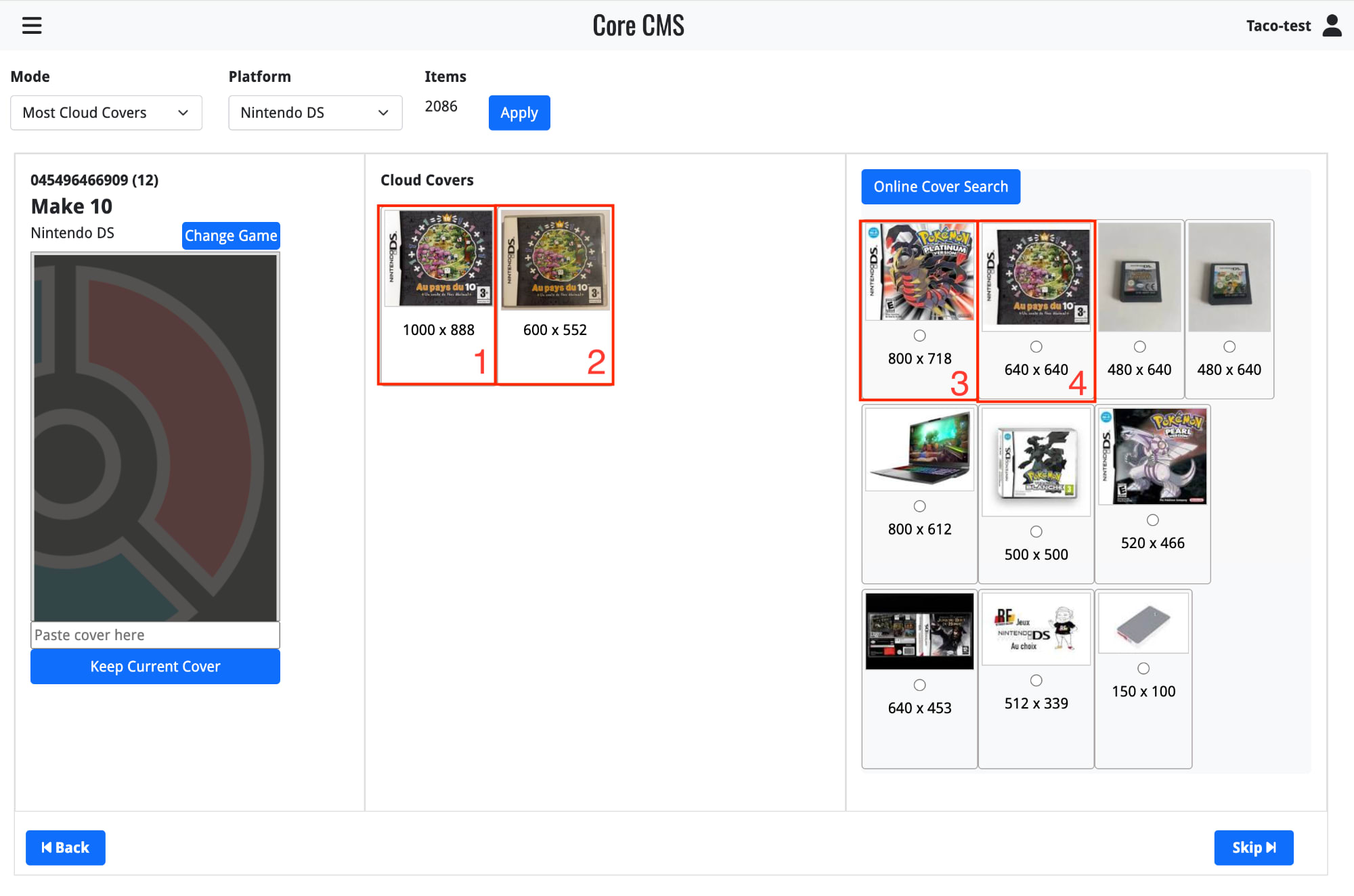Click the laptop image thumbnail
Screen dimensions: 1354x896
tap(919, 449)
